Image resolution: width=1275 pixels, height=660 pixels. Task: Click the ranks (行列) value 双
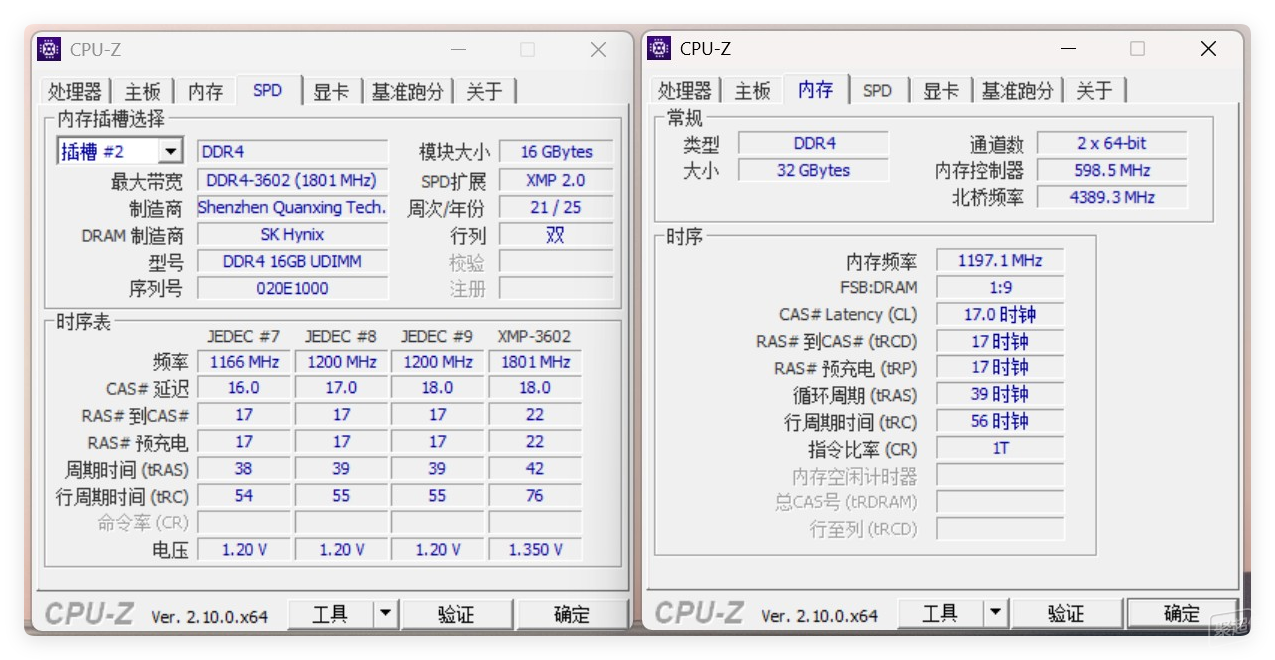tap(556, 235)
